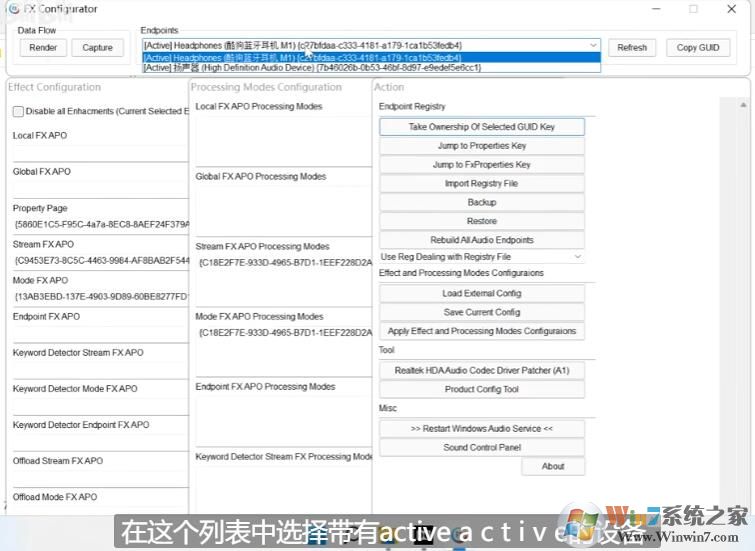The height and width of the screenshot is (551, 755).
Task: Click the Capture data flow button
Action: click(97, 48)
